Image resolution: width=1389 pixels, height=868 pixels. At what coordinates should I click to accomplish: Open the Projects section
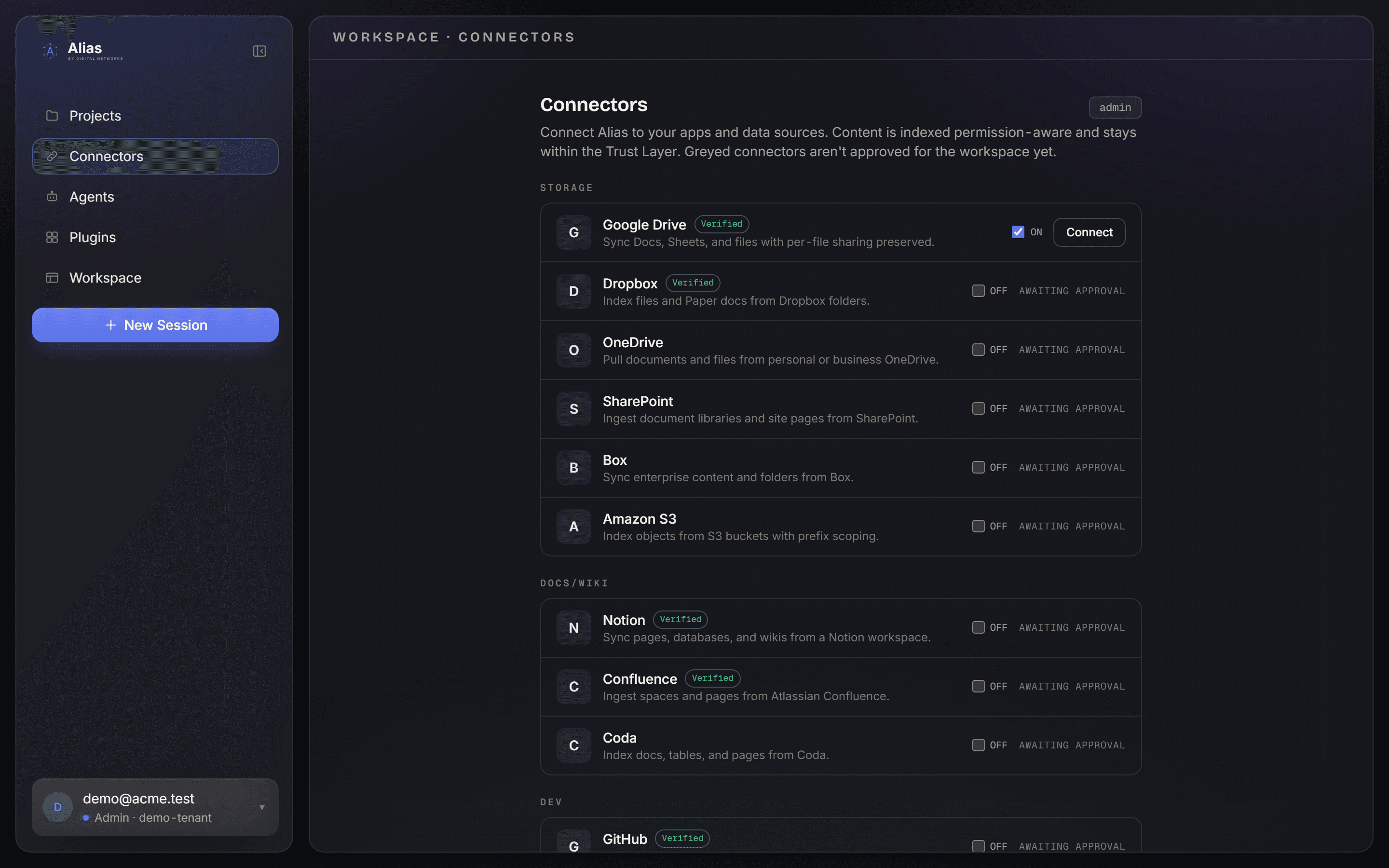click(155, 115)
